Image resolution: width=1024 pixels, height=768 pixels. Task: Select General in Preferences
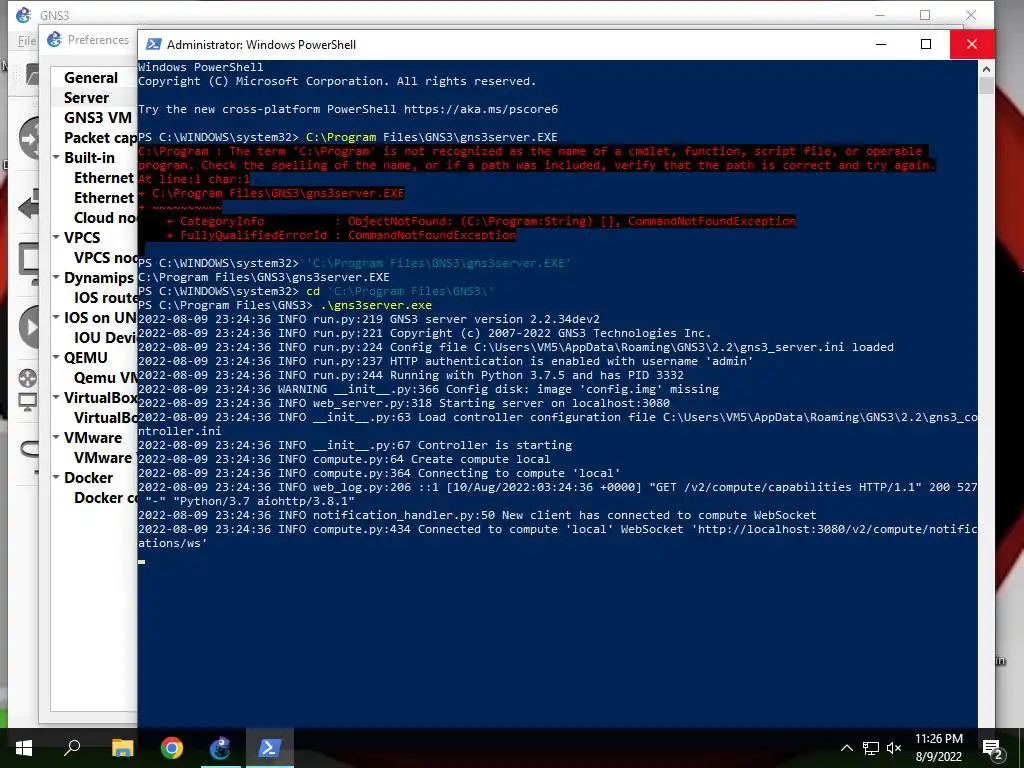pos(91,78)
